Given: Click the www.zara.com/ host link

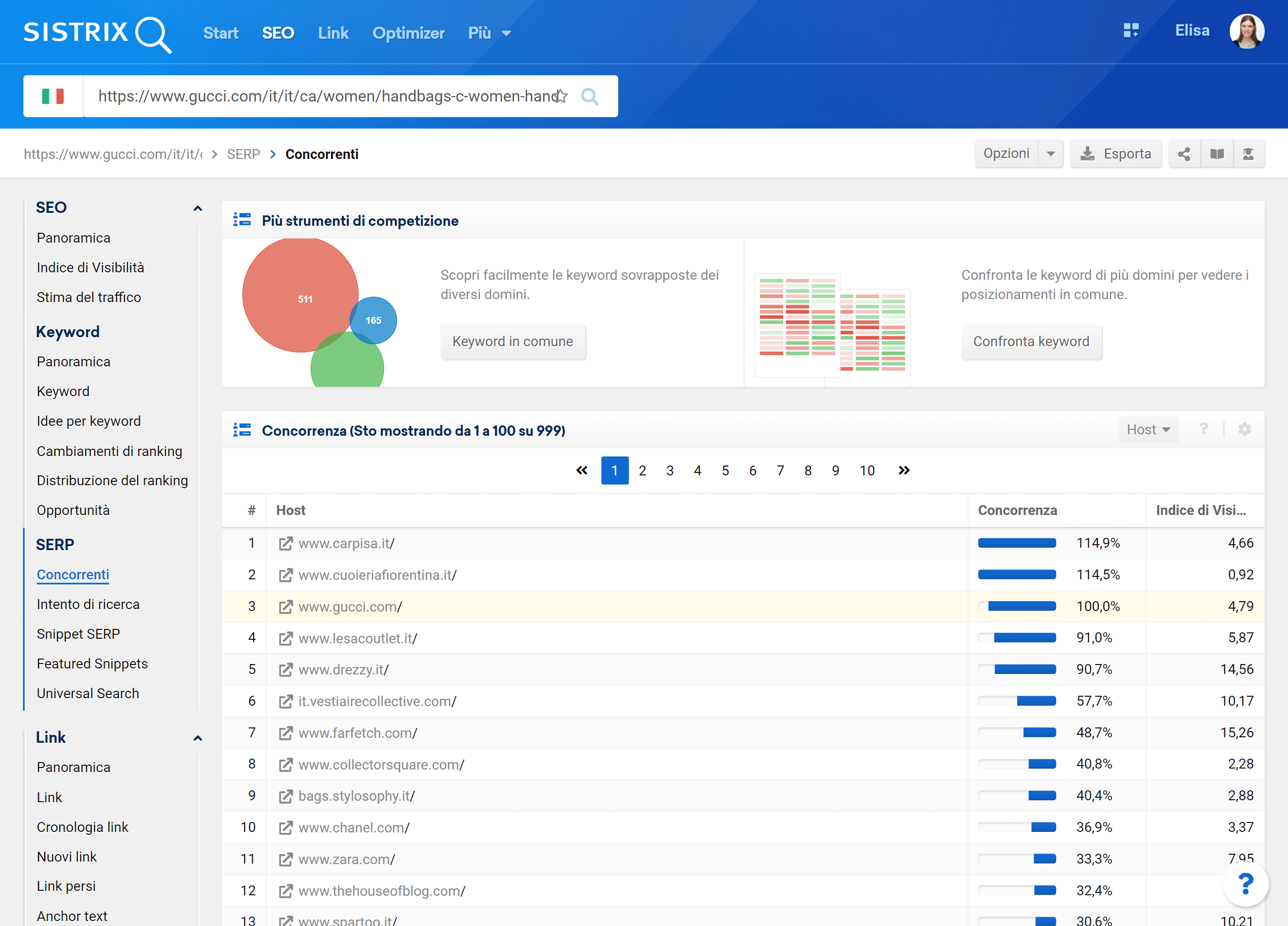Looking at the screenshot, I should pos(346,859).
